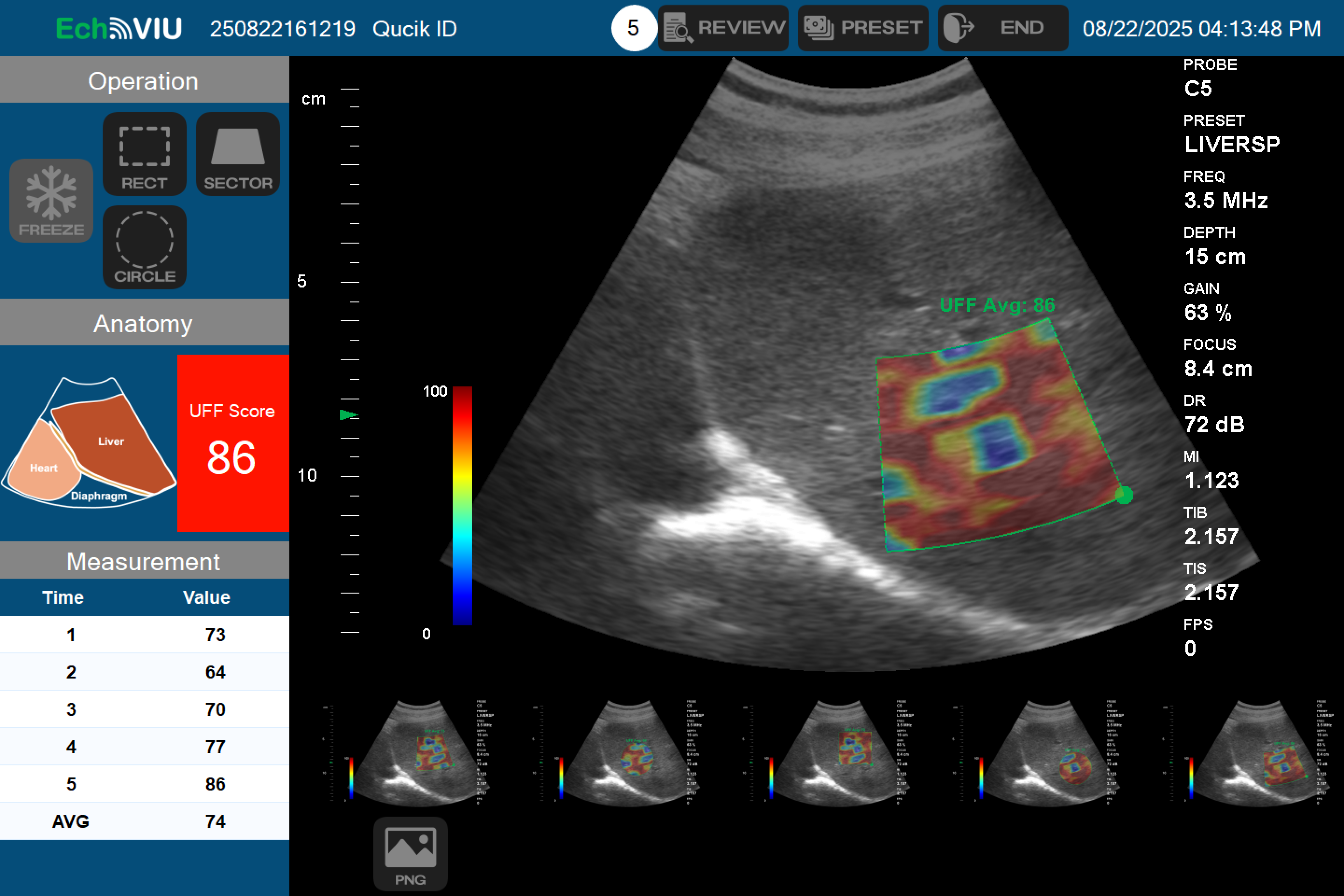Select the SECTOR region tool
Image resolution: width=1344 pixels, height=896 pixels.
(238, 154)
